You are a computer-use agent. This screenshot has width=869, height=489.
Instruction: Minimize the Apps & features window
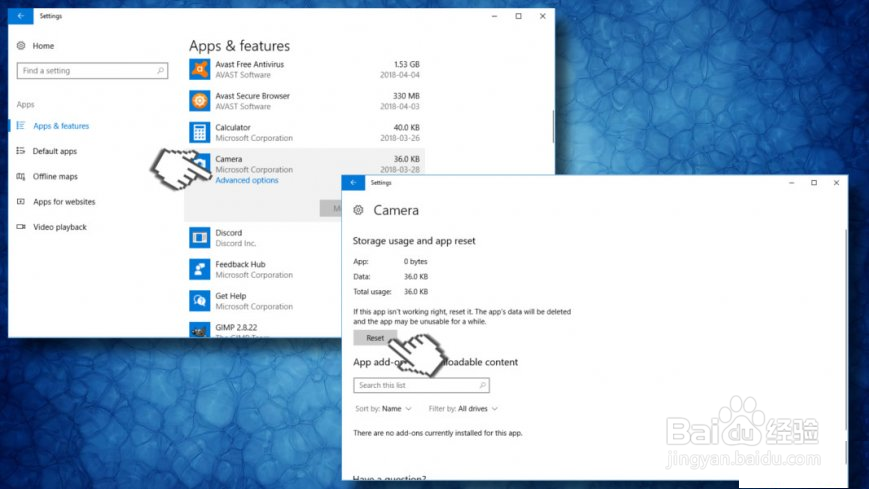[494, 16]
